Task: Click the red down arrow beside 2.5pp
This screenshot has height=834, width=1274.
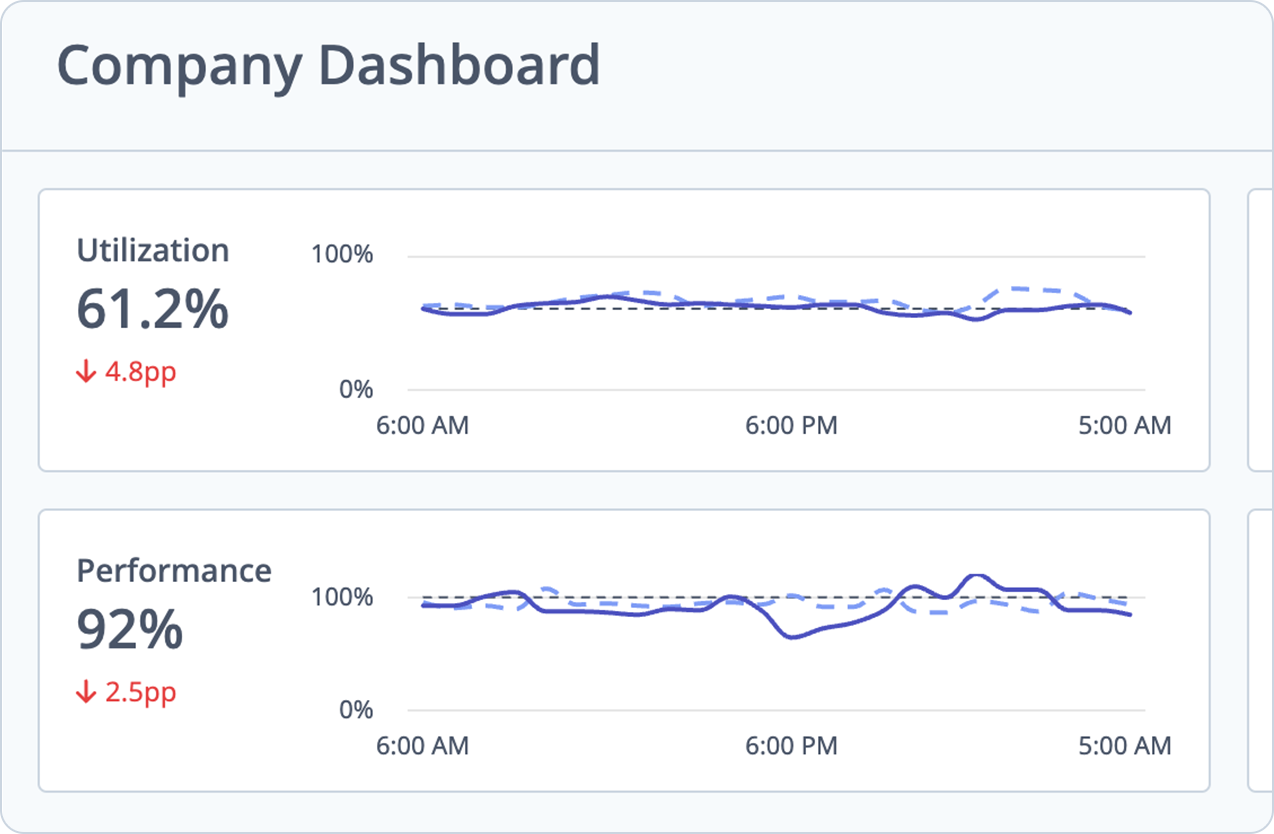Action: [x=86, y=691]
